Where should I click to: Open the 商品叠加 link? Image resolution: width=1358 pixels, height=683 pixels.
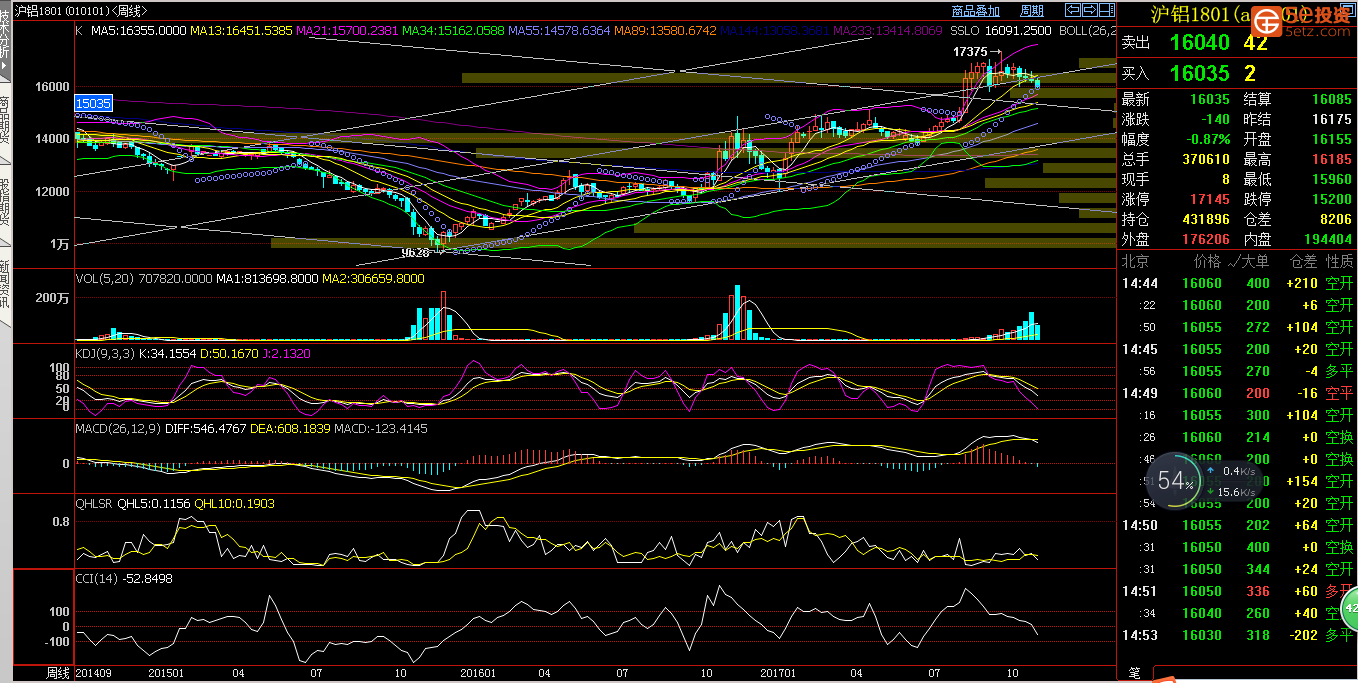(975, 11)
